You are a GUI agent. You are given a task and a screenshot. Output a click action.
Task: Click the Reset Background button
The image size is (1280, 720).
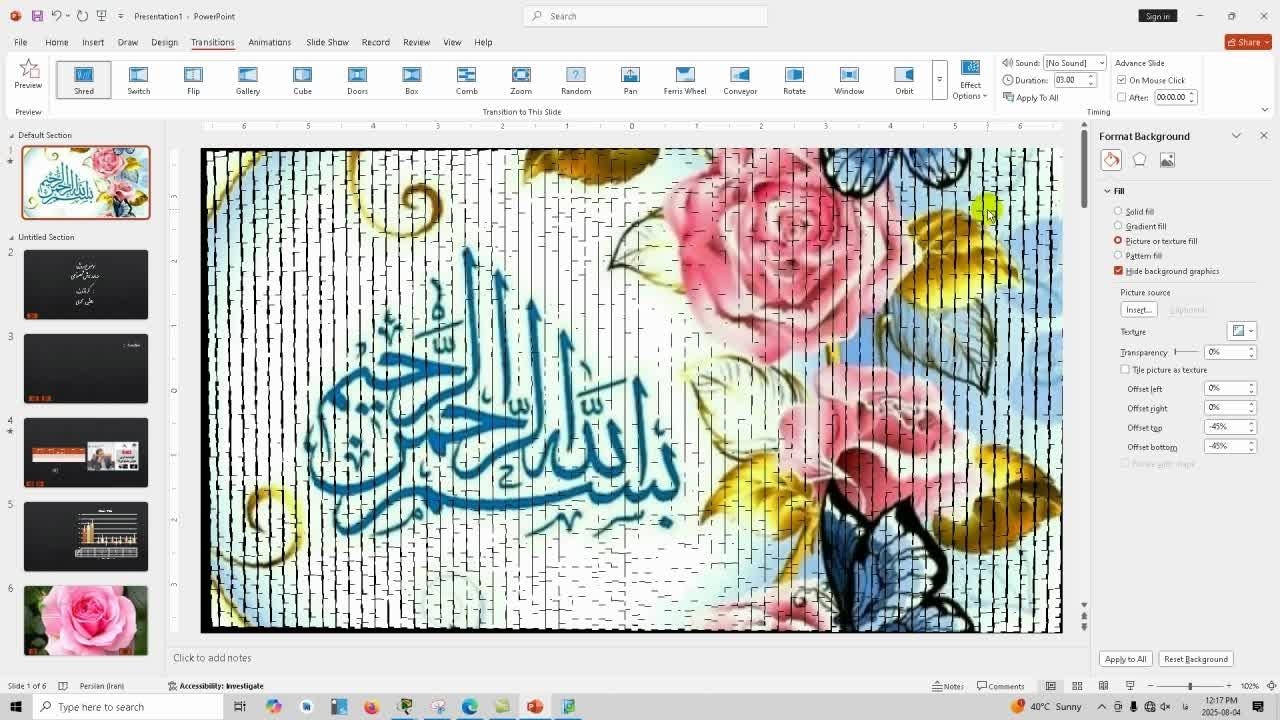click(1195, 659)
